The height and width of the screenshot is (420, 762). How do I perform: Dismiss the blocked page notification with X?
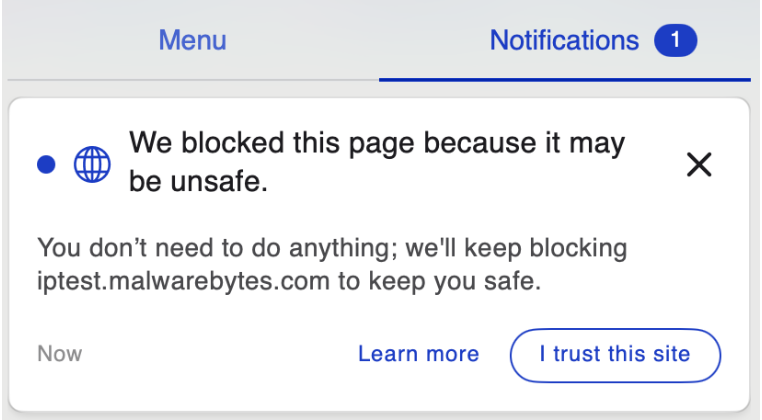(x=699, y=164)
